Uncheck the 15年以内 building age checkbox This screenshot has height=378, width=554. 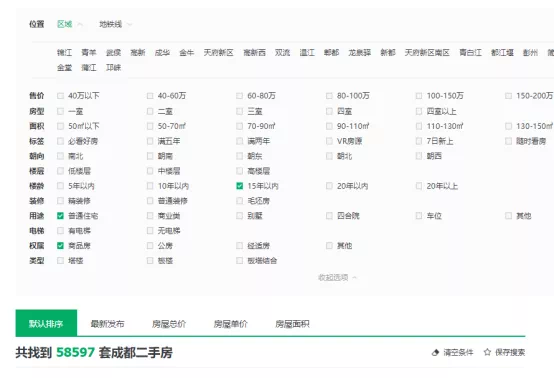[240, 186]
